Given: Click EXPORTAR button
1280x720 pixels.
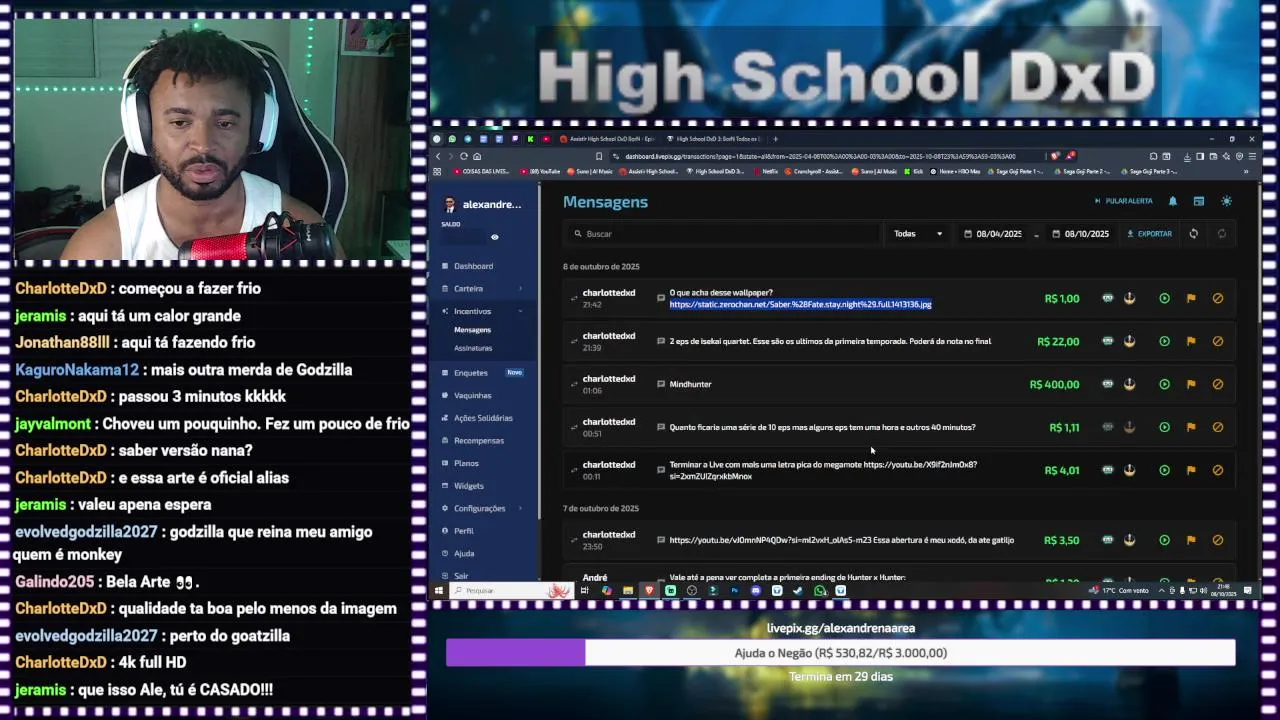Looking at the screenshot, I should (x=1149, y=233).
